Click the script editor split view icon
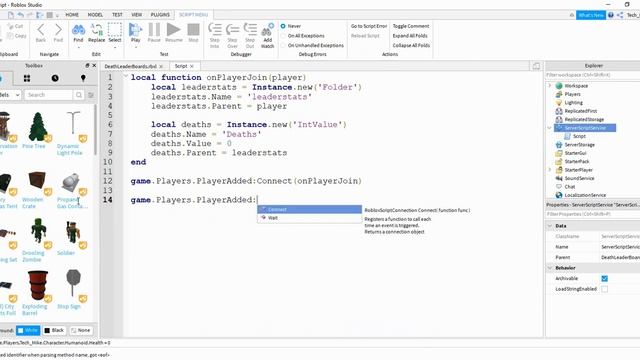This screenshot has width=640, height=360. [536, 66]
